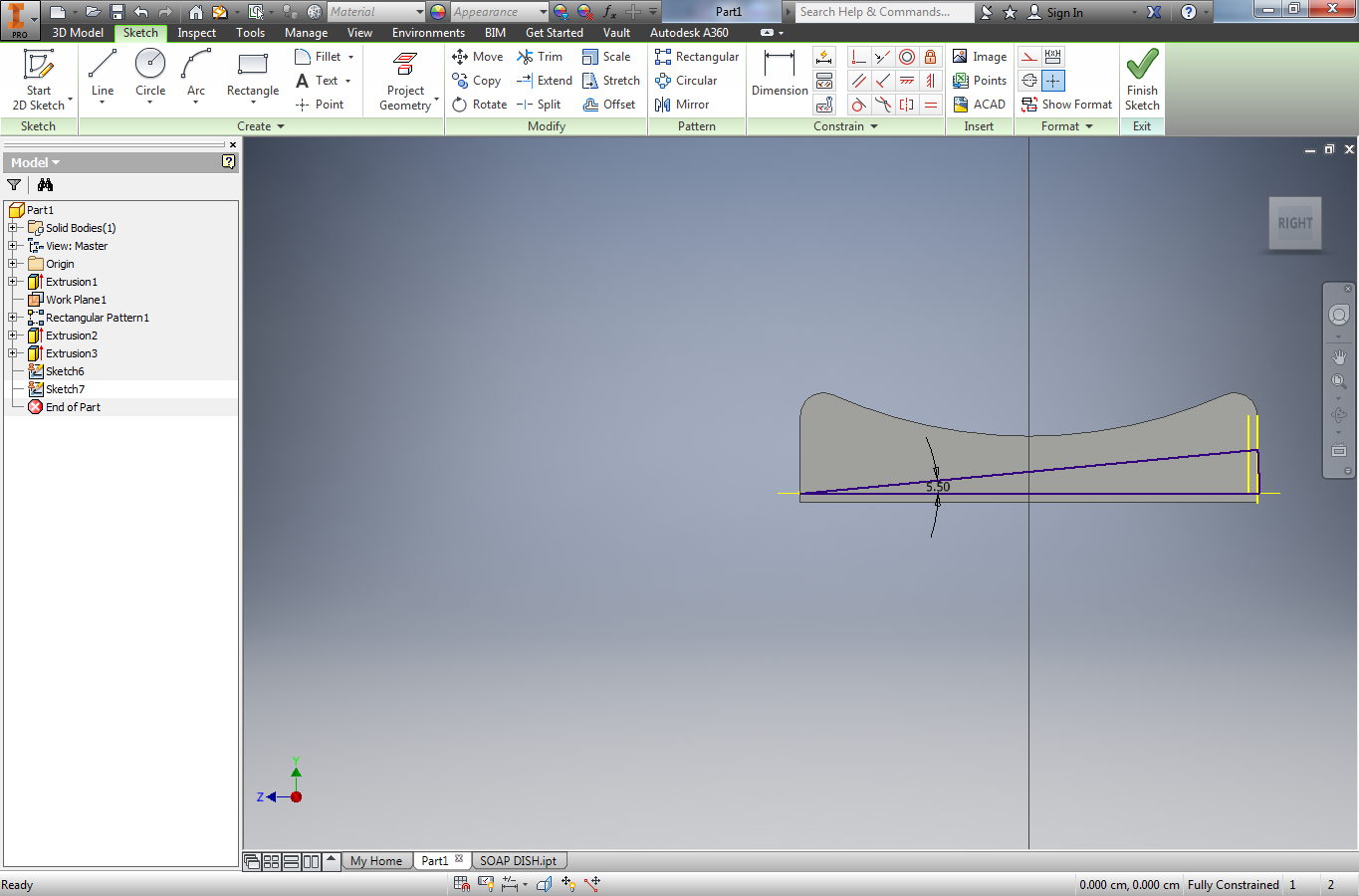Expand the Solid Bodies(1) node
Image resolution: width=1359 pixels, height=896 pixels.
click(13, 228)
